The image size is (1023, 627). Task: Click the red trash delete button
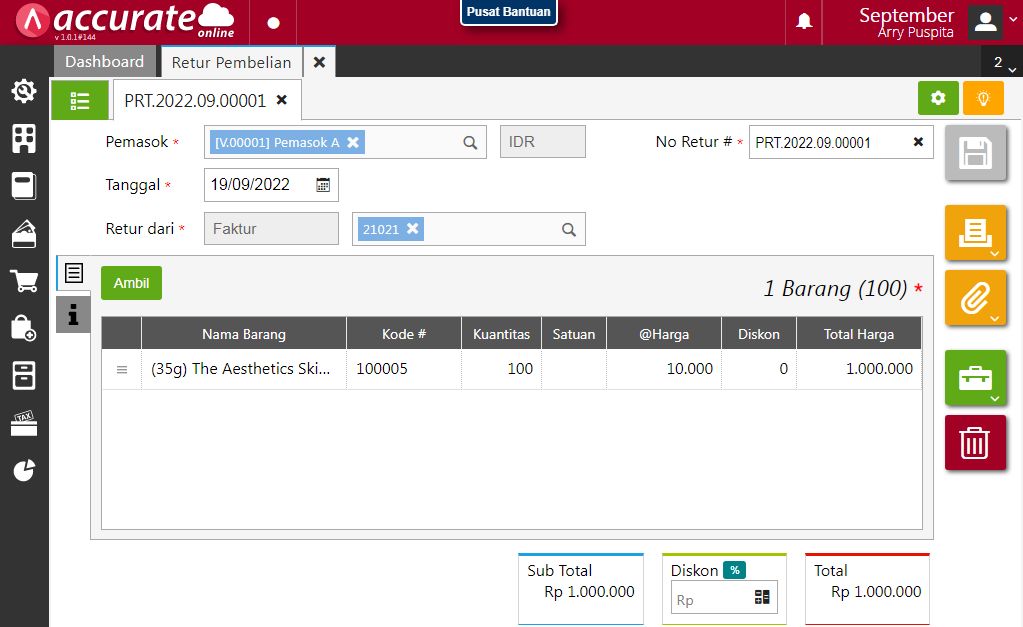(x=975, y=442)
